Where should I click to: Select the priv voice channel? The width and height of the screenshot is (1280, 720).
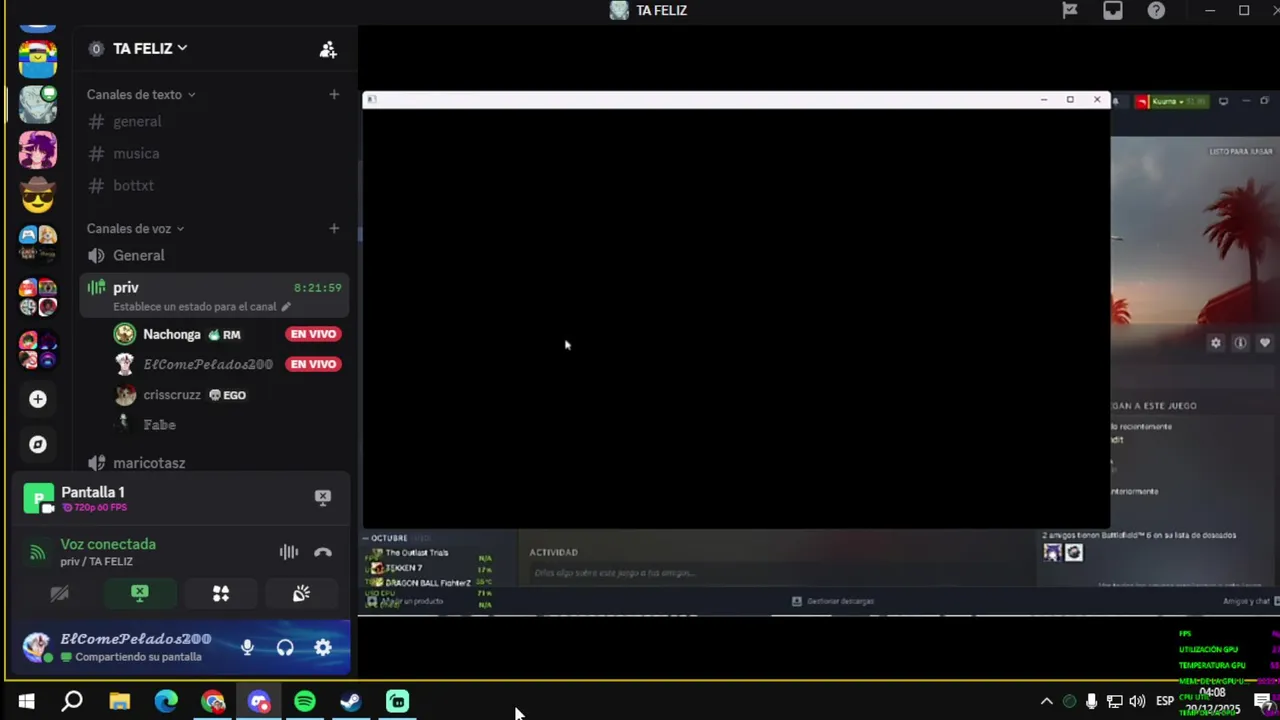[126, 287]
